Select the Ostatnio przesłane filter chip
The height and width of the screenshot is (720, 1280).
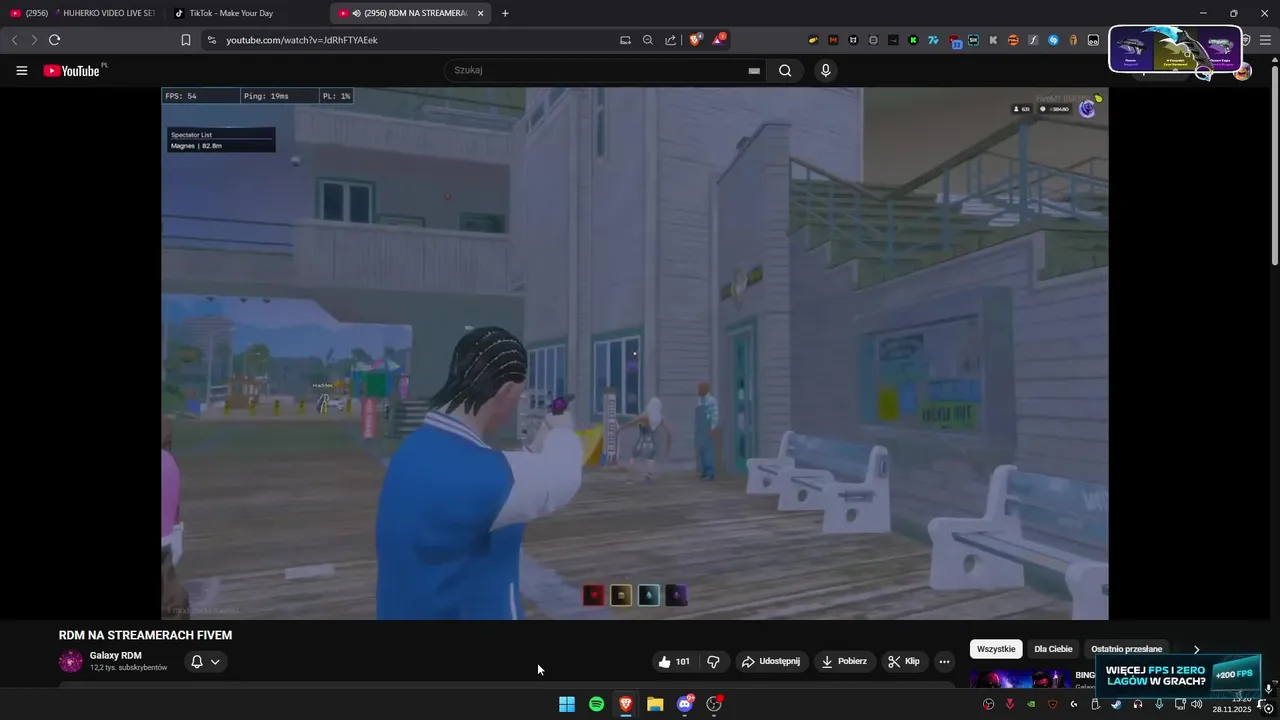click(x=1127, y=649)
